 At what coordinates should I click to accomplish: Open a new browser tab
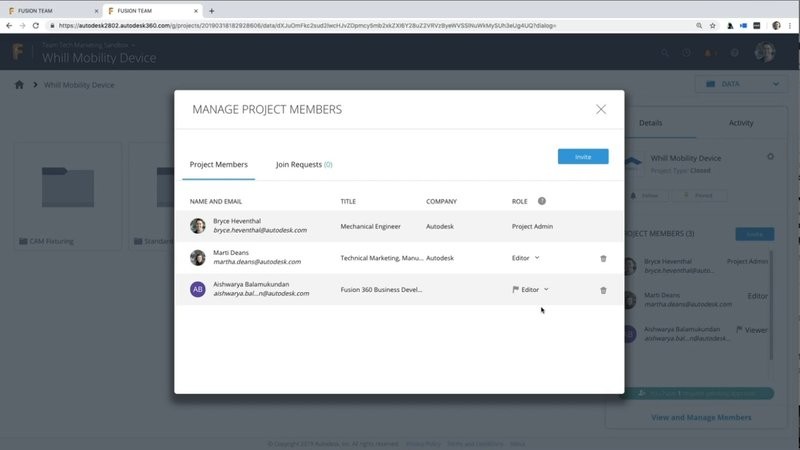click(211, 10)
